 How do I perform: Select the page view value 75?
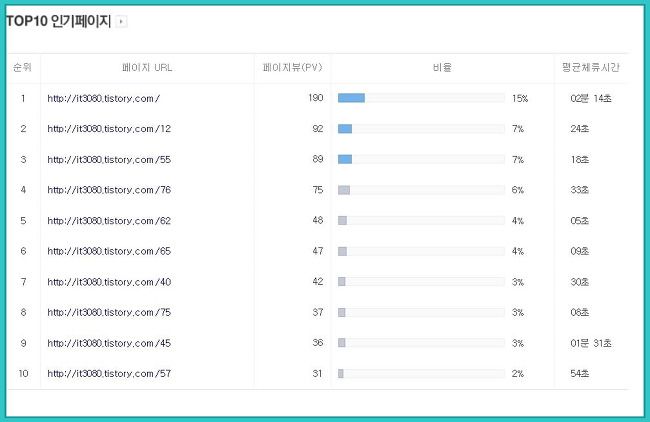click(x=318, y=190)
